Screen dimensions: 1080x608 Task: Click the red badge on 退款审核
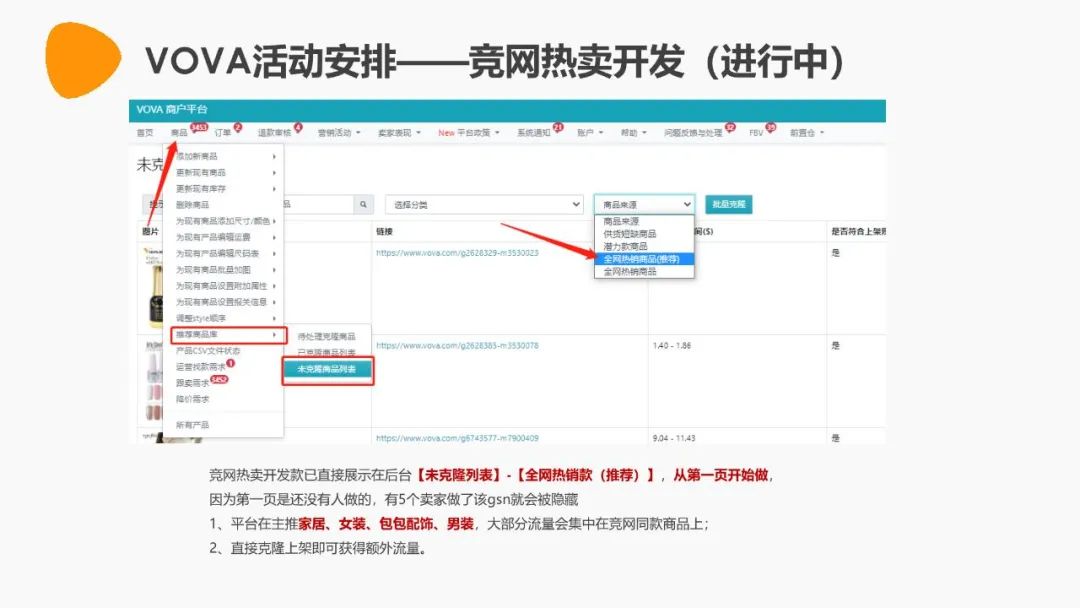298,127
